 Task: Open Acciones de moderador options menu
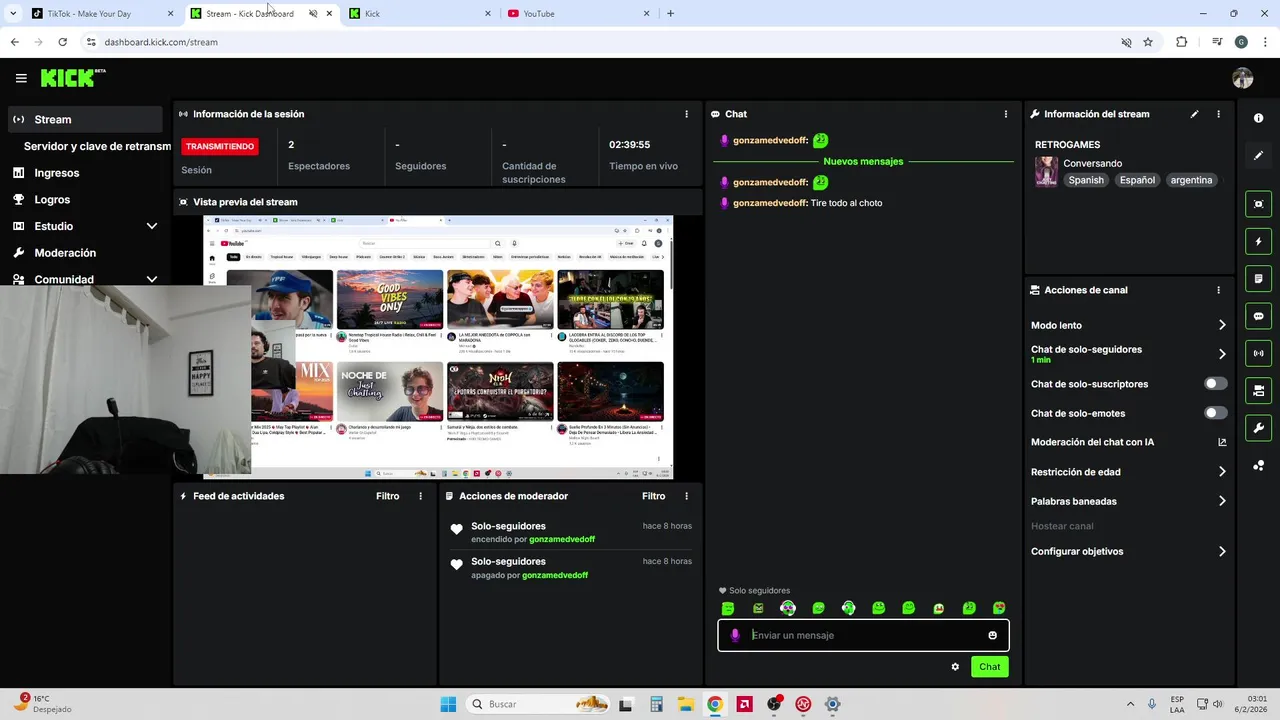click(686, 496)
